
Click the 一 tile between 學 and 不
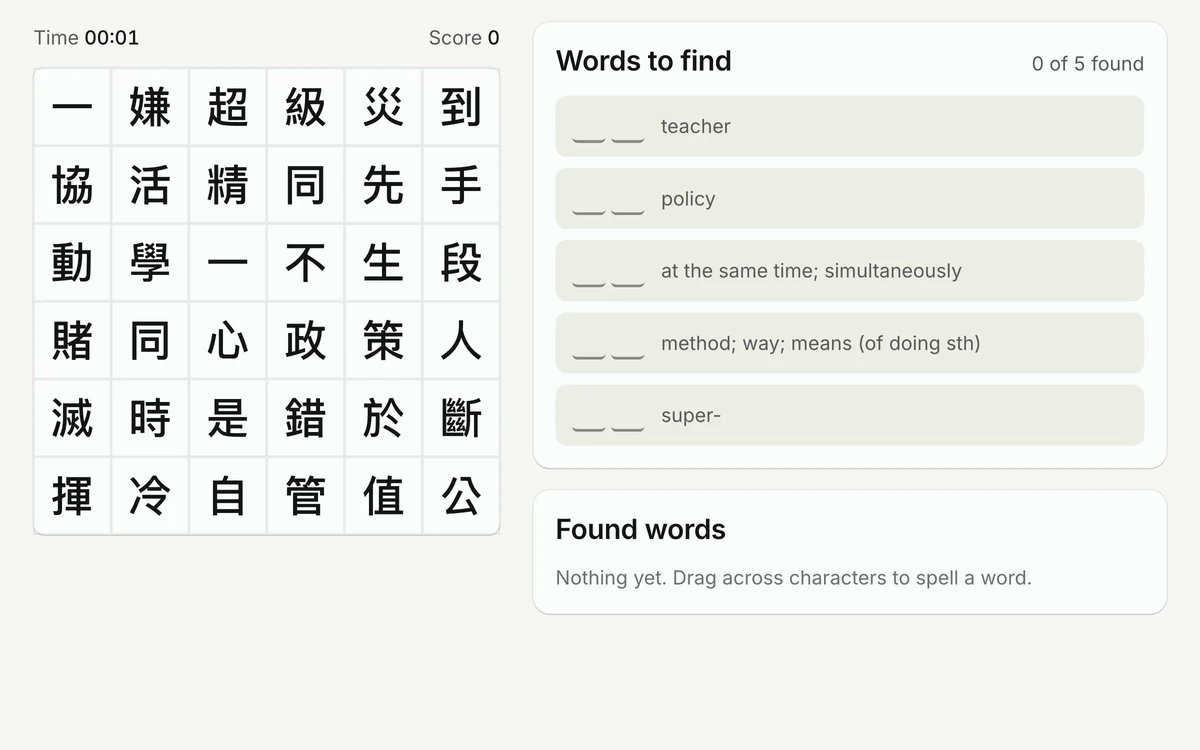(228, 263)
